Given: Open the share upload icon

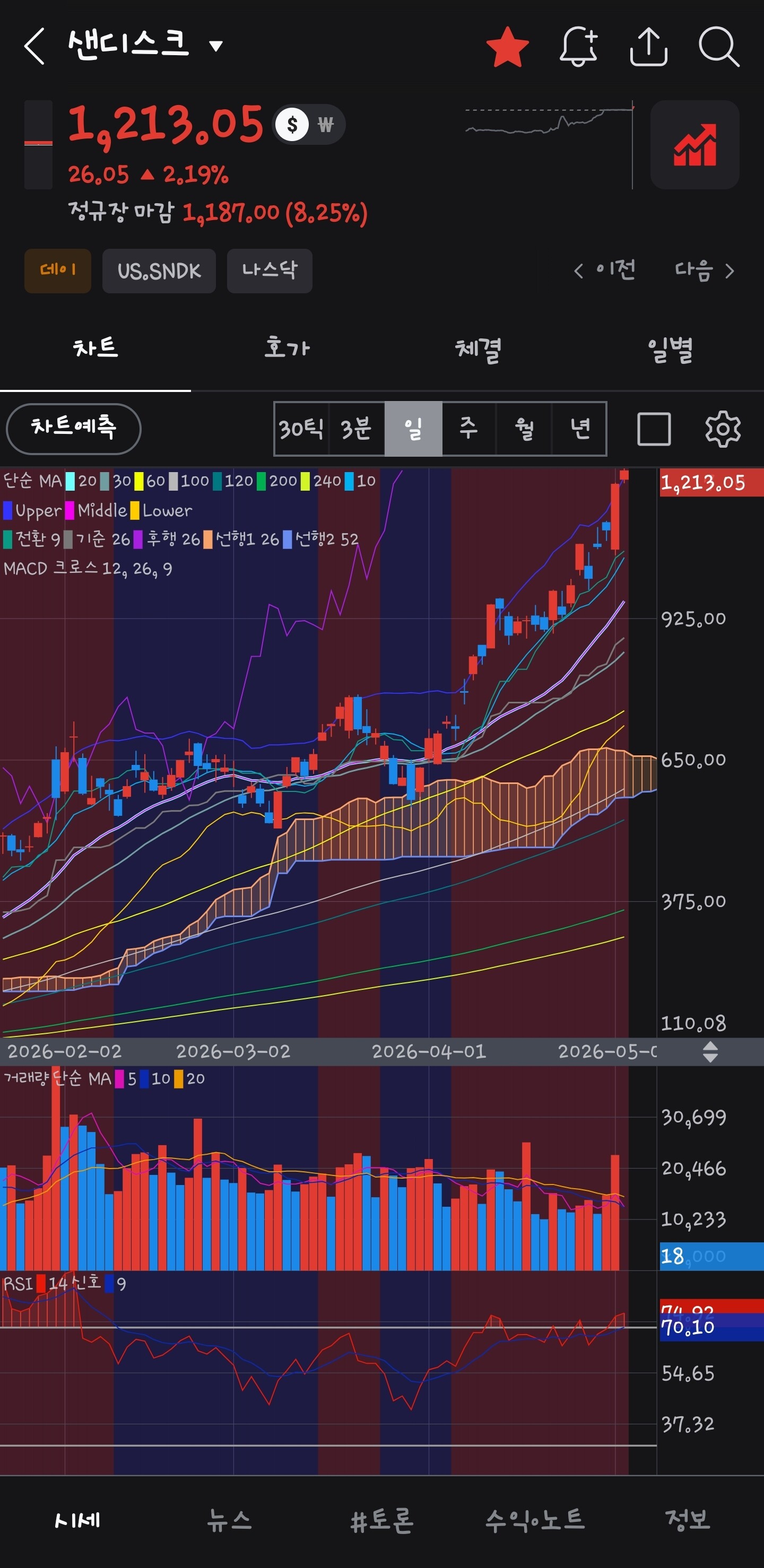Looking at the screenshot, I should 648,46.
